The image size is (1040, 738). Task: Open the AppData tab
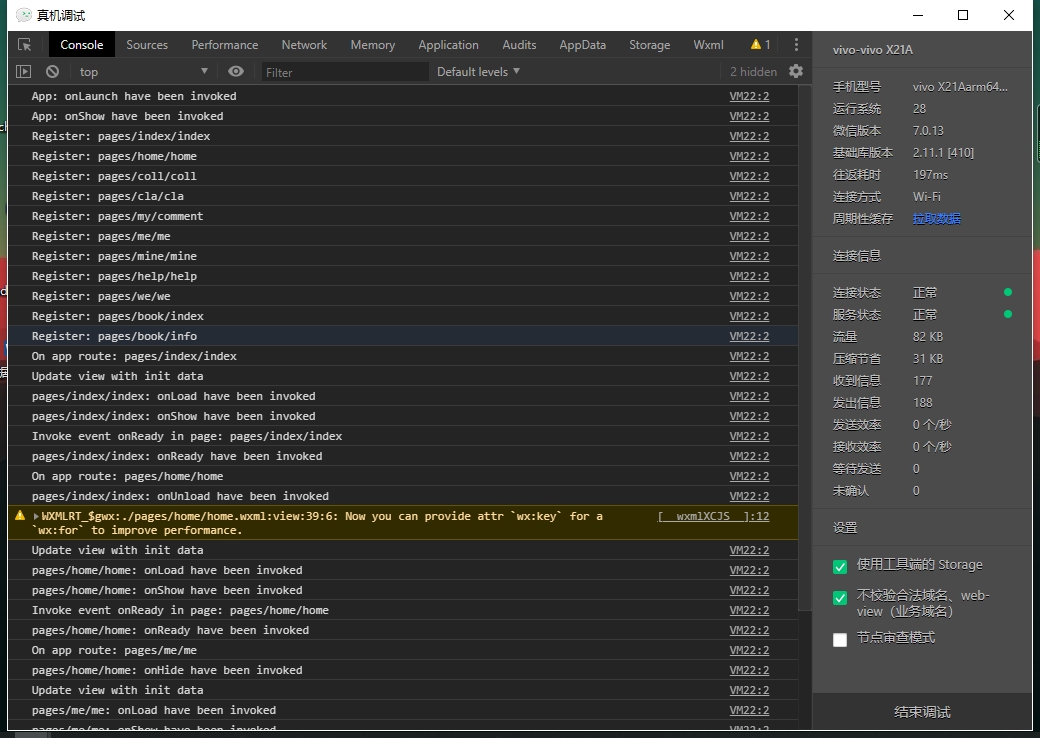[x=582, y=45]
